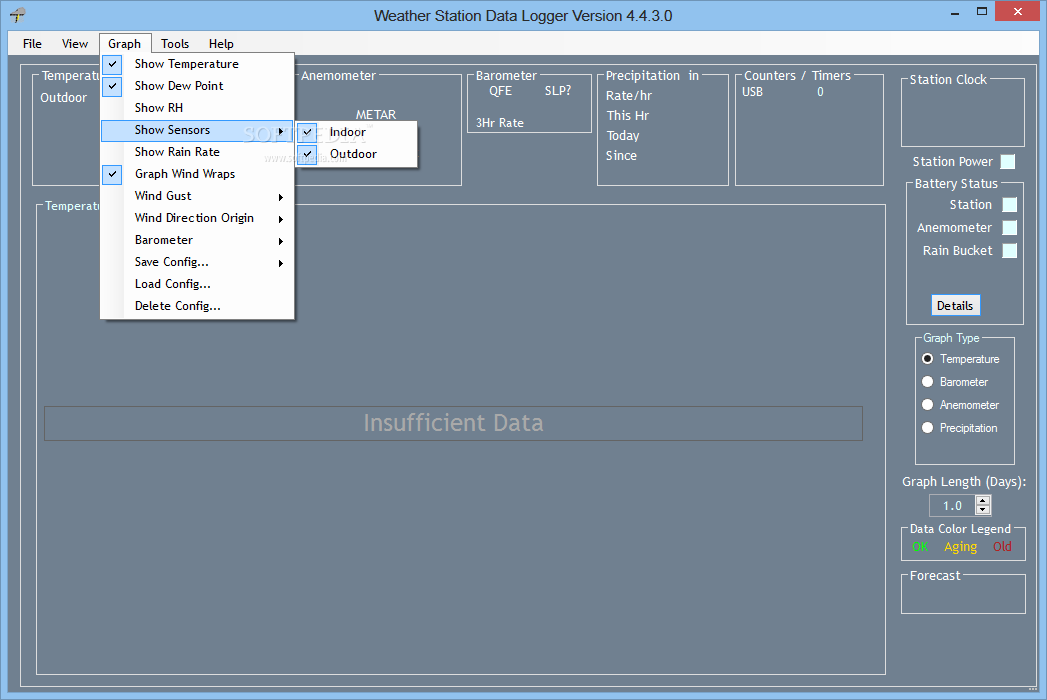The height and width of the screenshot is (700, 1047).
Task: Toggle Graph Wind Wraps option
Action: click(x=197, y=174)
